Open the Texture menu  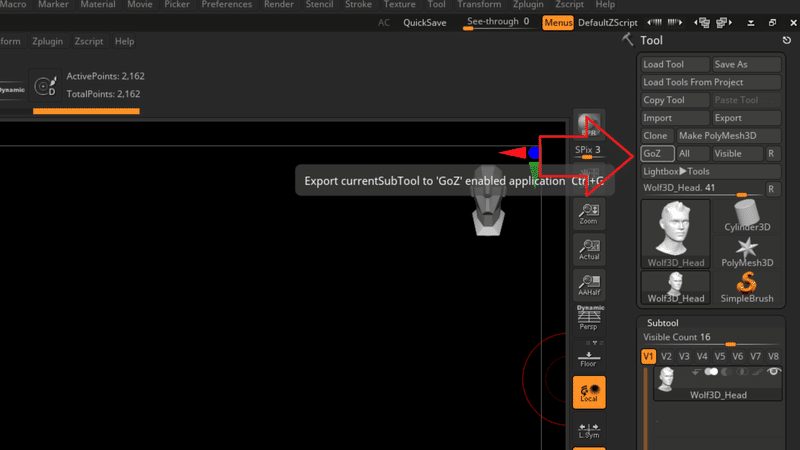[x=399, y=5]
